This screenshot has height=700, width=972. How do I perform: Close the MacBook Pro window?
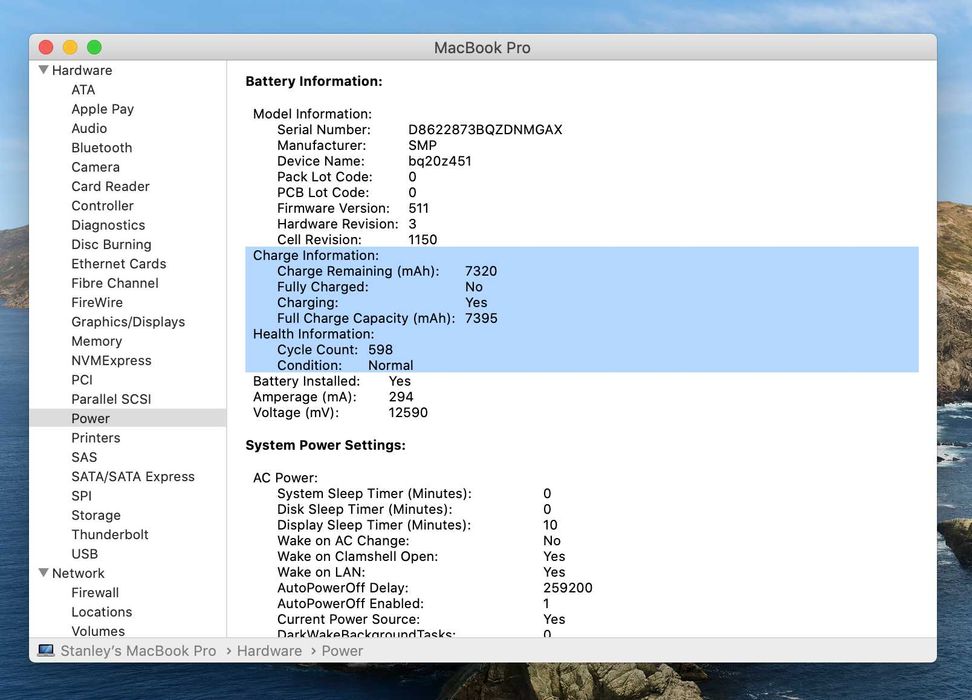click(x=46, y=47)
